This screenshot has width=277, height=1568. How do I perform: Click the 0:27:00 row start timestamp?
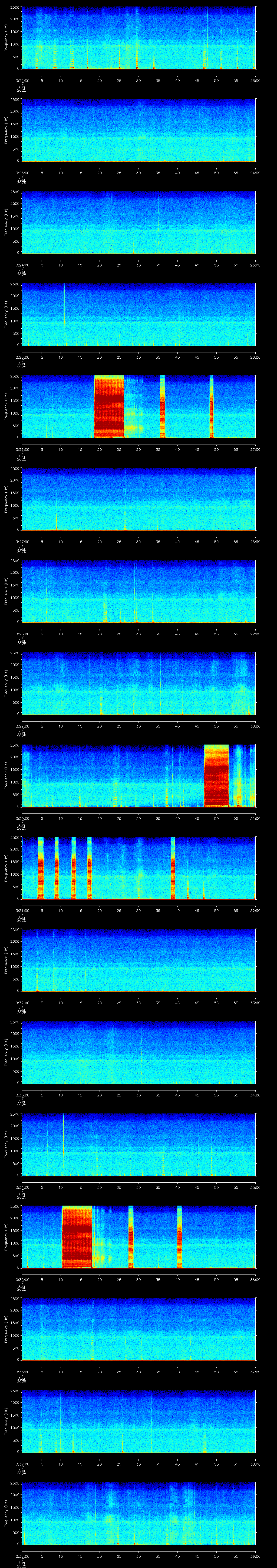click(x=22, y=542)
